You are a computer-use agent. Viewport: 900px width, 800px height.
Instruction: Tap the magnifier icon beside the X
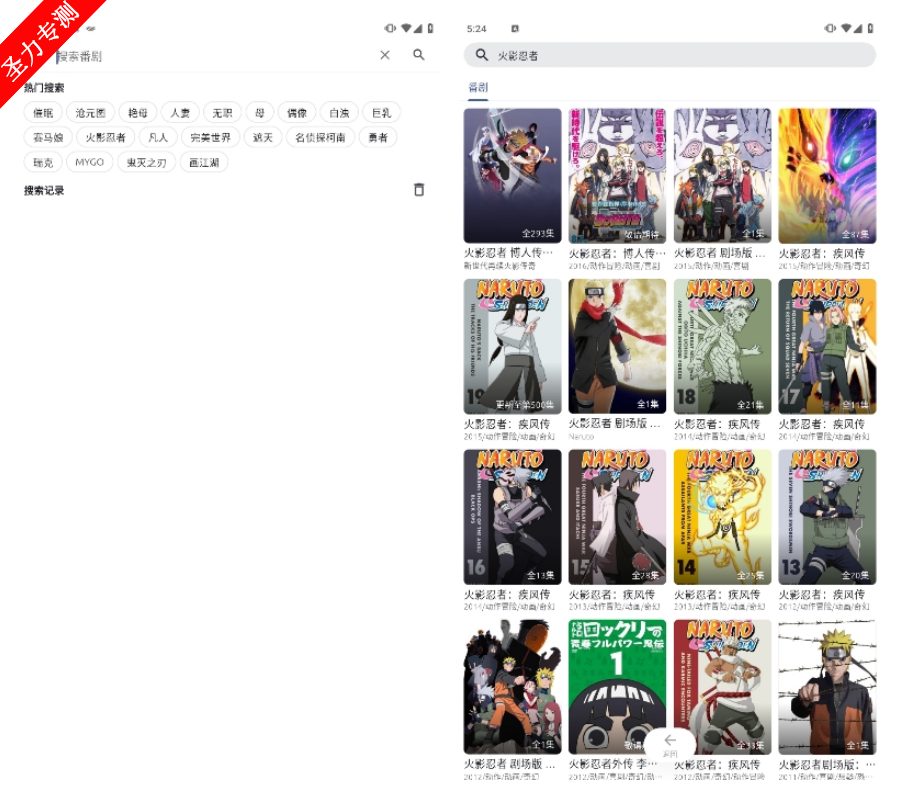pos(418,55)
